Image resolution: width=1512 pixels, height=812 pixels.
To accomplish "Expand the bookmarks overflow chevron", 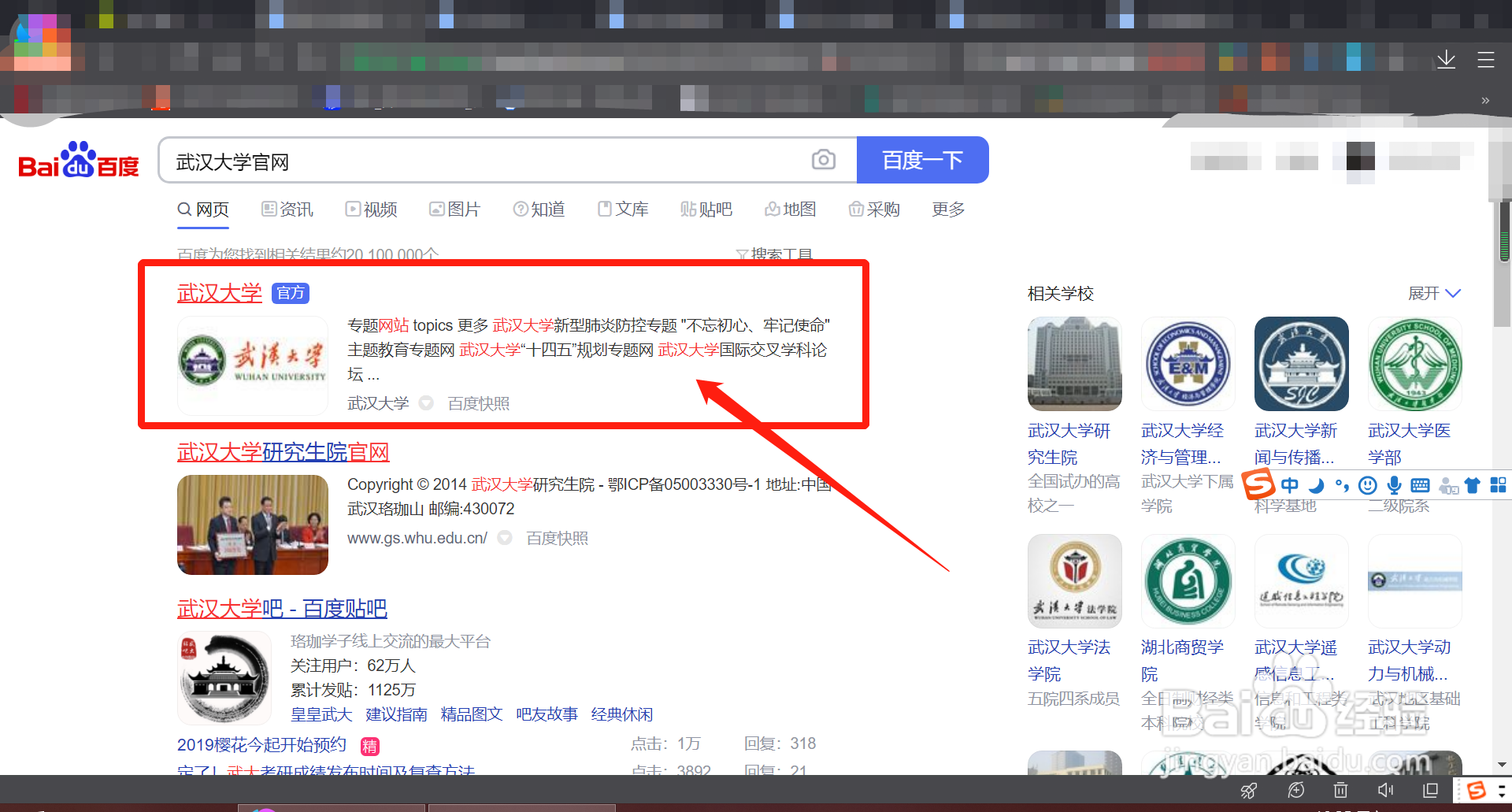I will click(x=1485, y=101).
